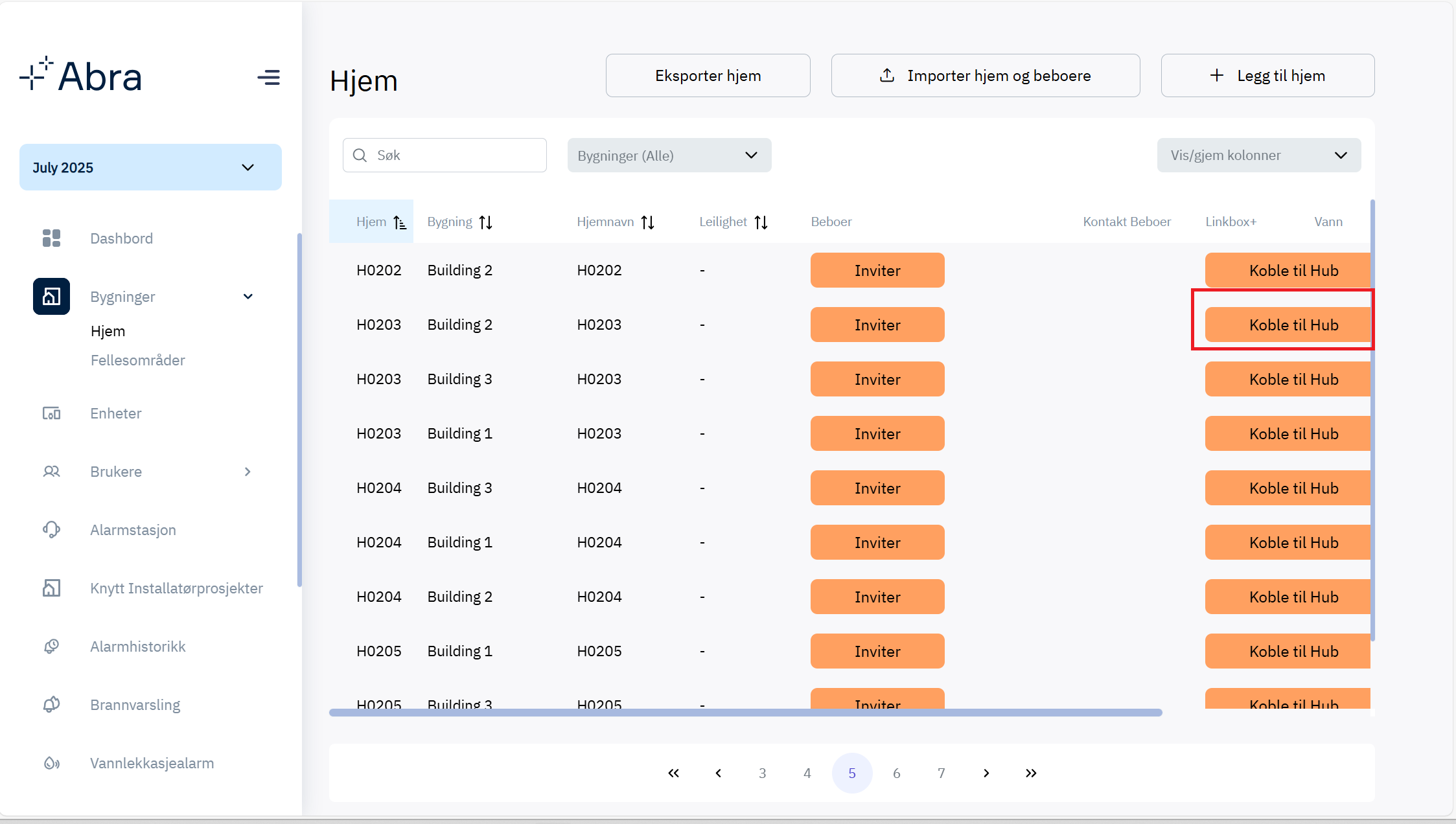The width and height of the screenshot is (1456, 824).
Task: Sort by Leilighet column arrows
Action: [x=761, y=222]
